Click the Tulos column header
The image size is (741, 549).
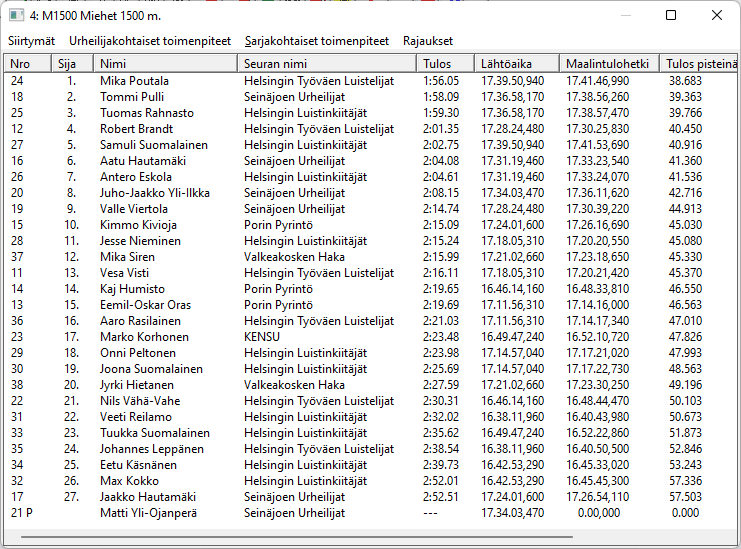click(x=443, y=64)
